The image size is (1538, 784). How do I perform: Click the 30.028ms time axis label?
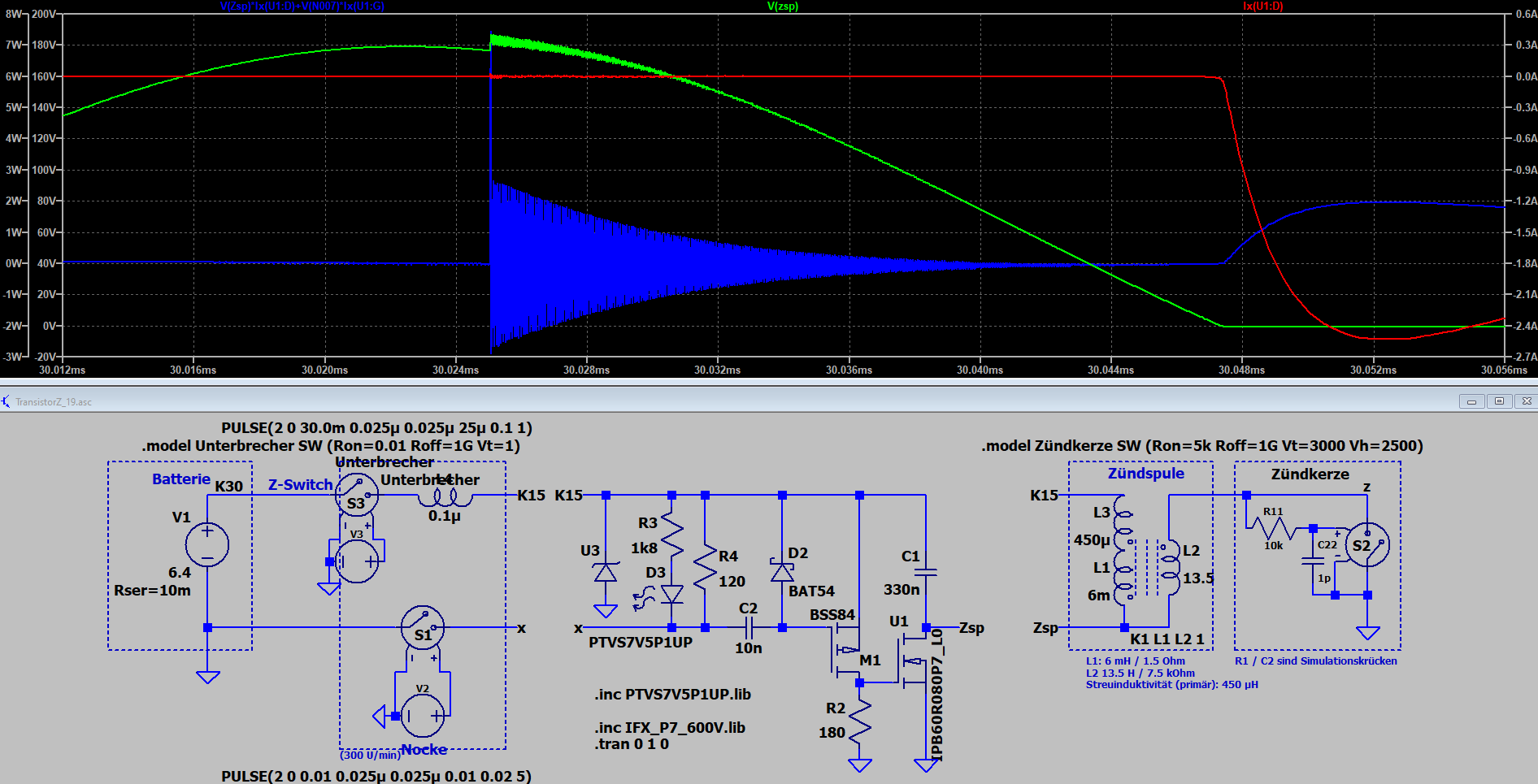tap(586, 370)
